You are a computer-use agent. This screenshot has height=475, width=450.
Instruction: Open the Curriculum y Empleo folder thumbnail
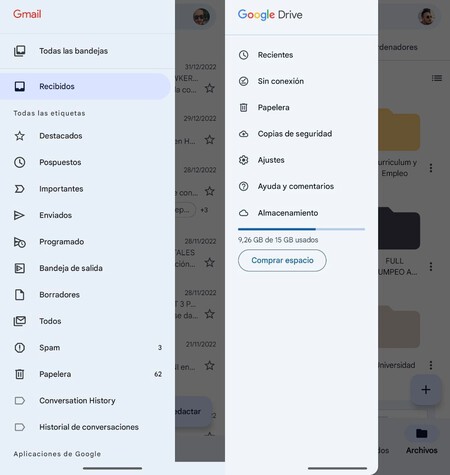(x=399, y=130)
